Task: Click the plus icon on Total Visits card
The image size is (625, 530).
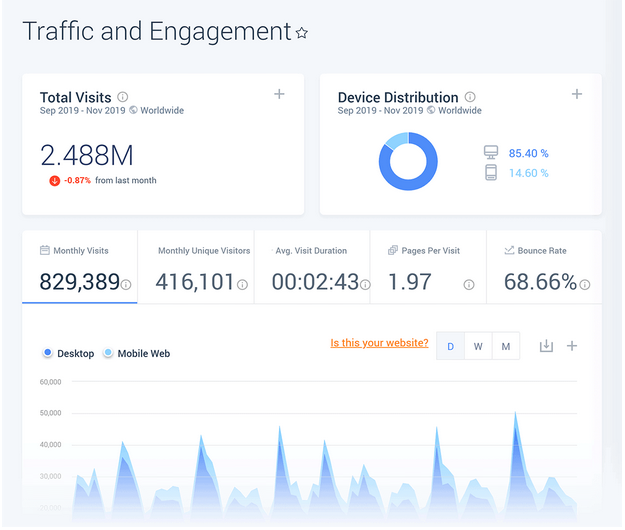Action: 279,94
